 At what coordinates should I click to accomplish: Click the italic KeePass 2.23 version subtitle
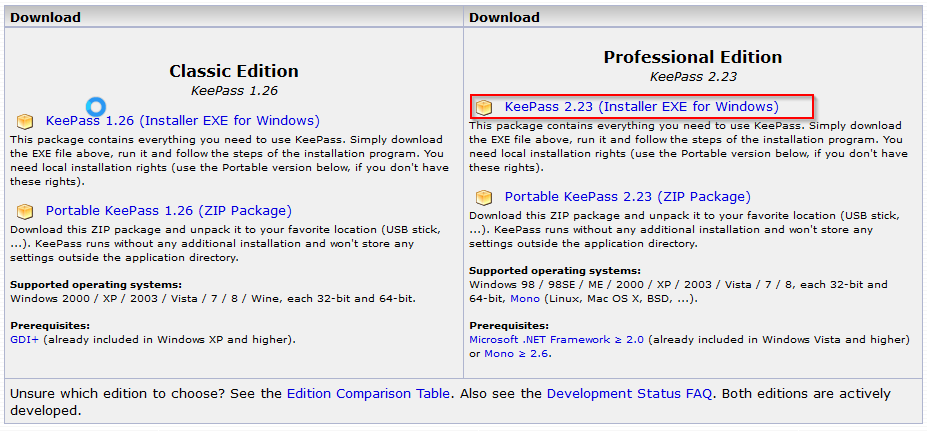692,76
